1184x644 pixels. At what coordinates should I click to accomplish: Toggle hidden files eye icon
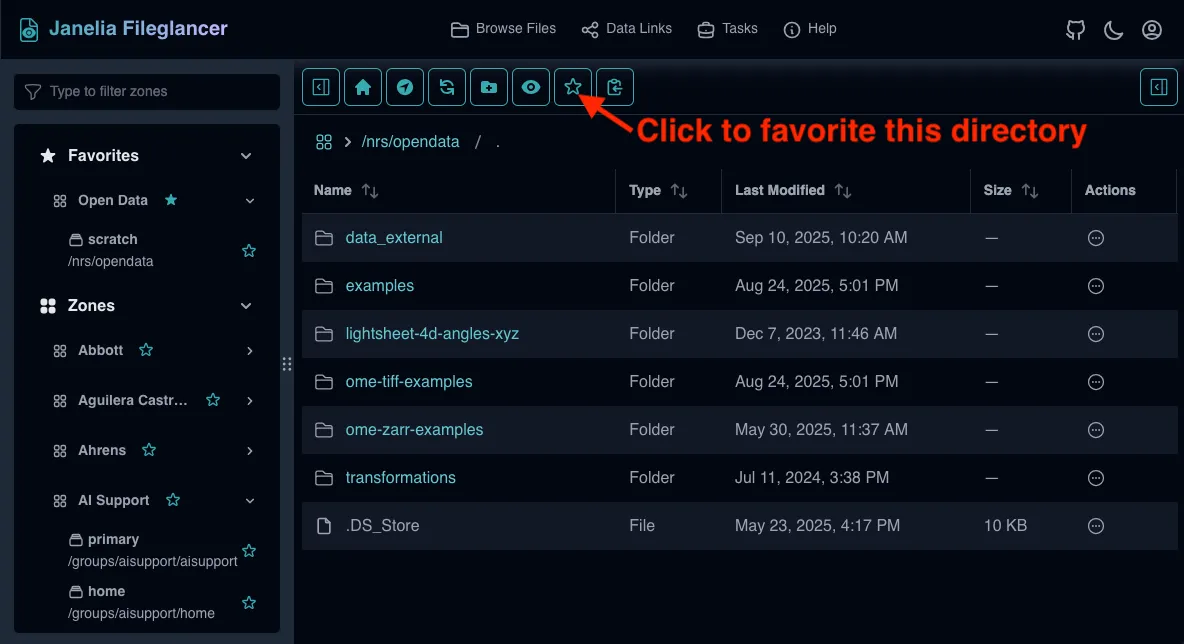[x=531, y=87]
